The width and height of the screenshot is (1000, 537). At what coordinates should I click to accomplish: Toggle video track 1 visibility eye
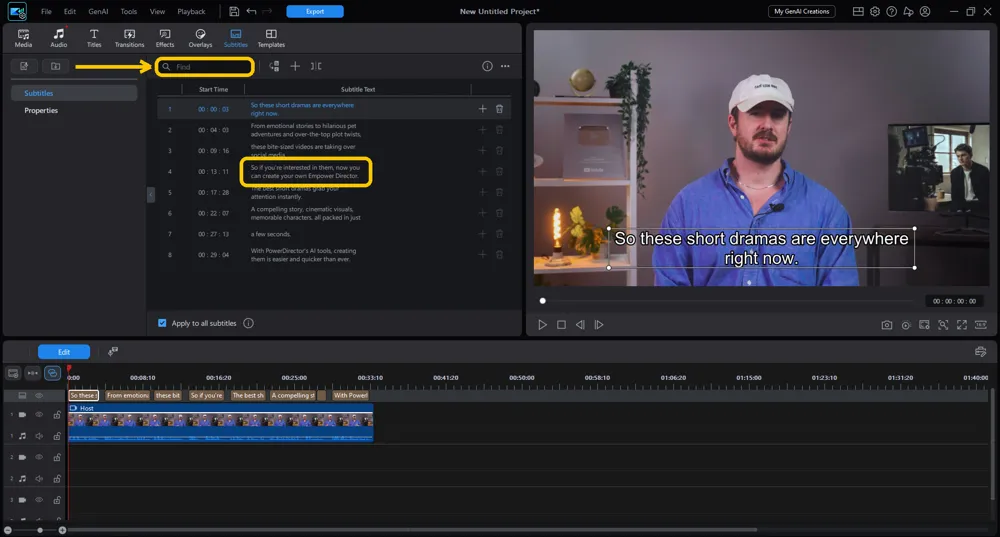coord(39,415)
